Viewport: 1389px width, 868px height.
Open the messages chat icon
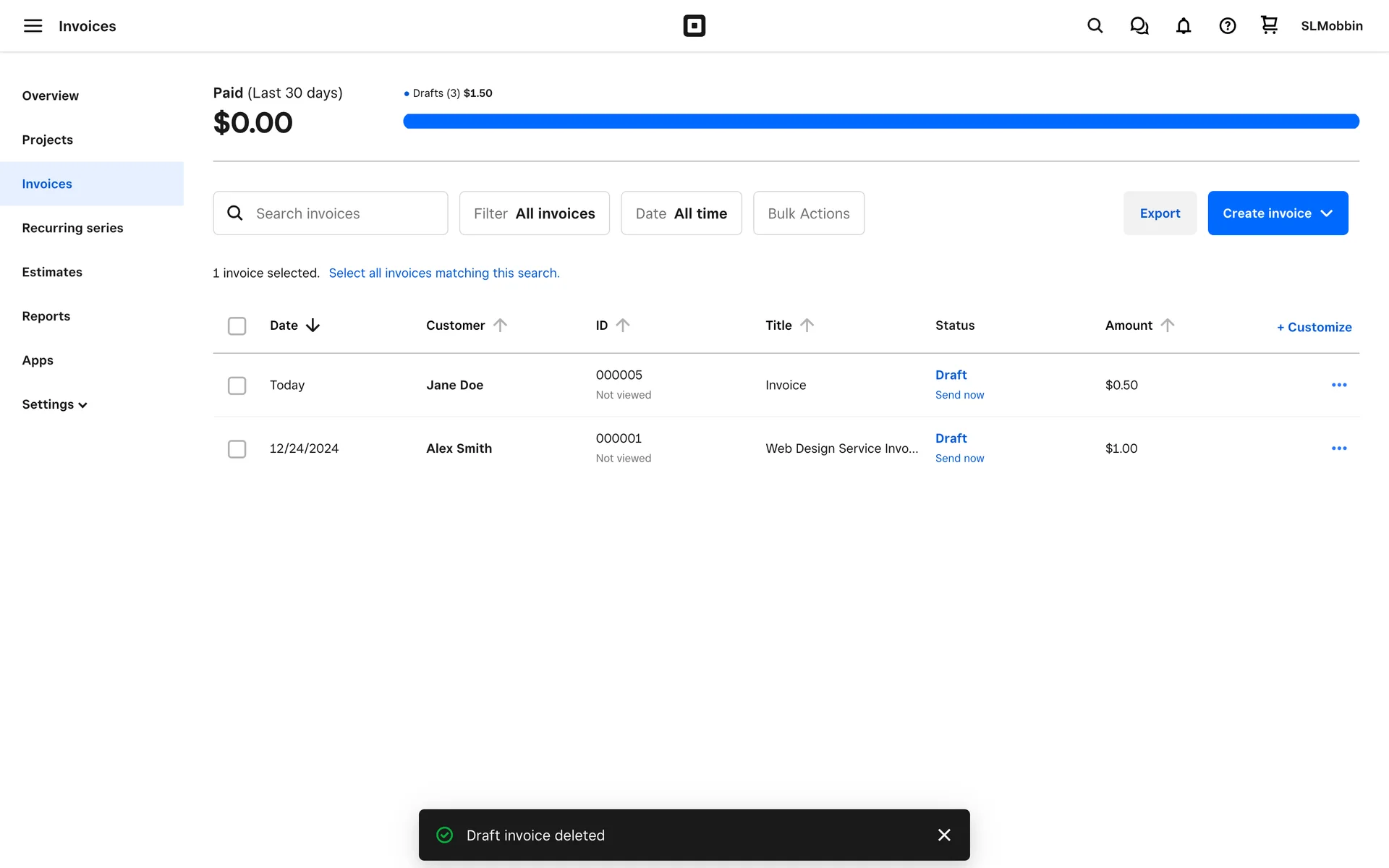point(1139,26)
